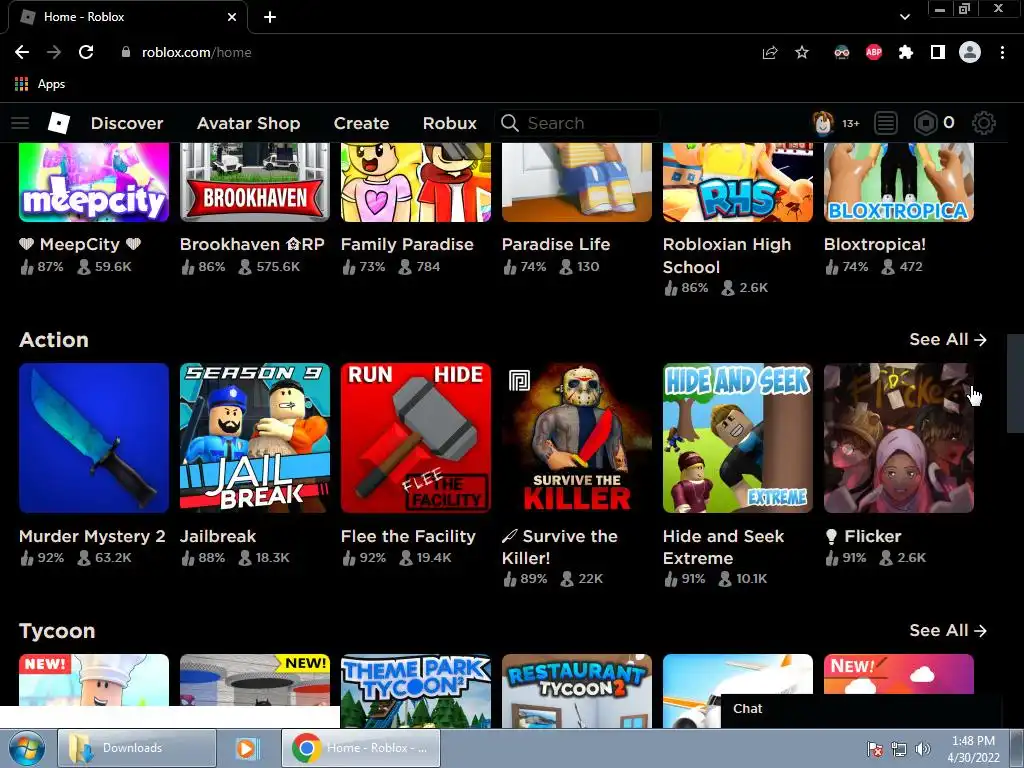Open the Robux page link
1024x768 pixels.
pos(449,123)
